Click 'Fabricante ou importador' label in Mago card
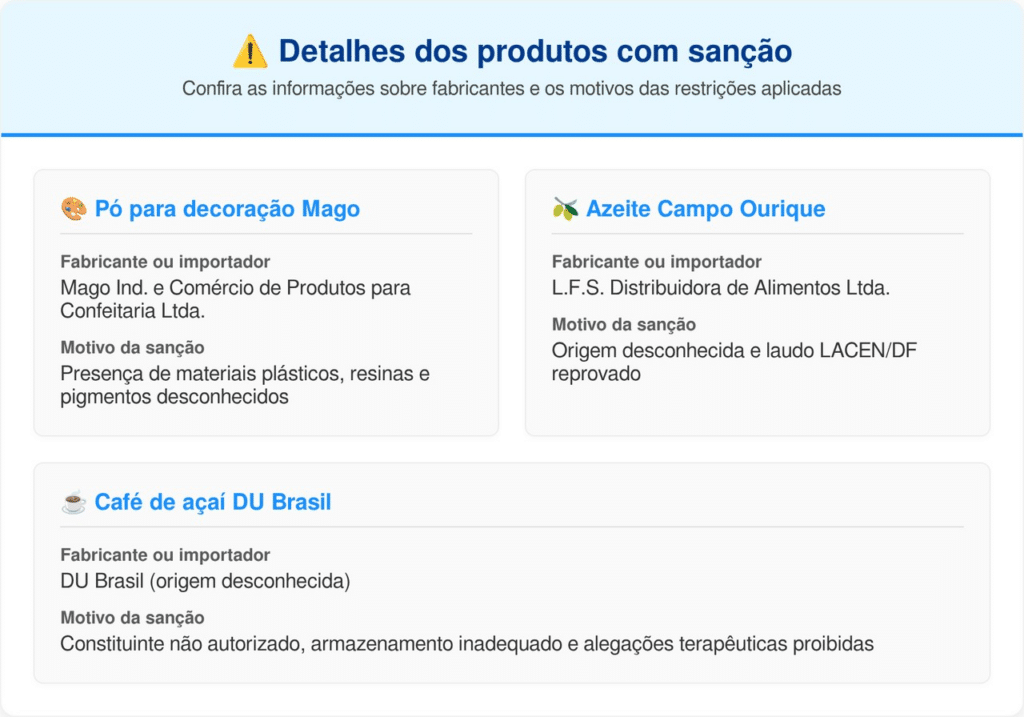The width and height of the screenshot is (1024, 717). pos(165,262)
